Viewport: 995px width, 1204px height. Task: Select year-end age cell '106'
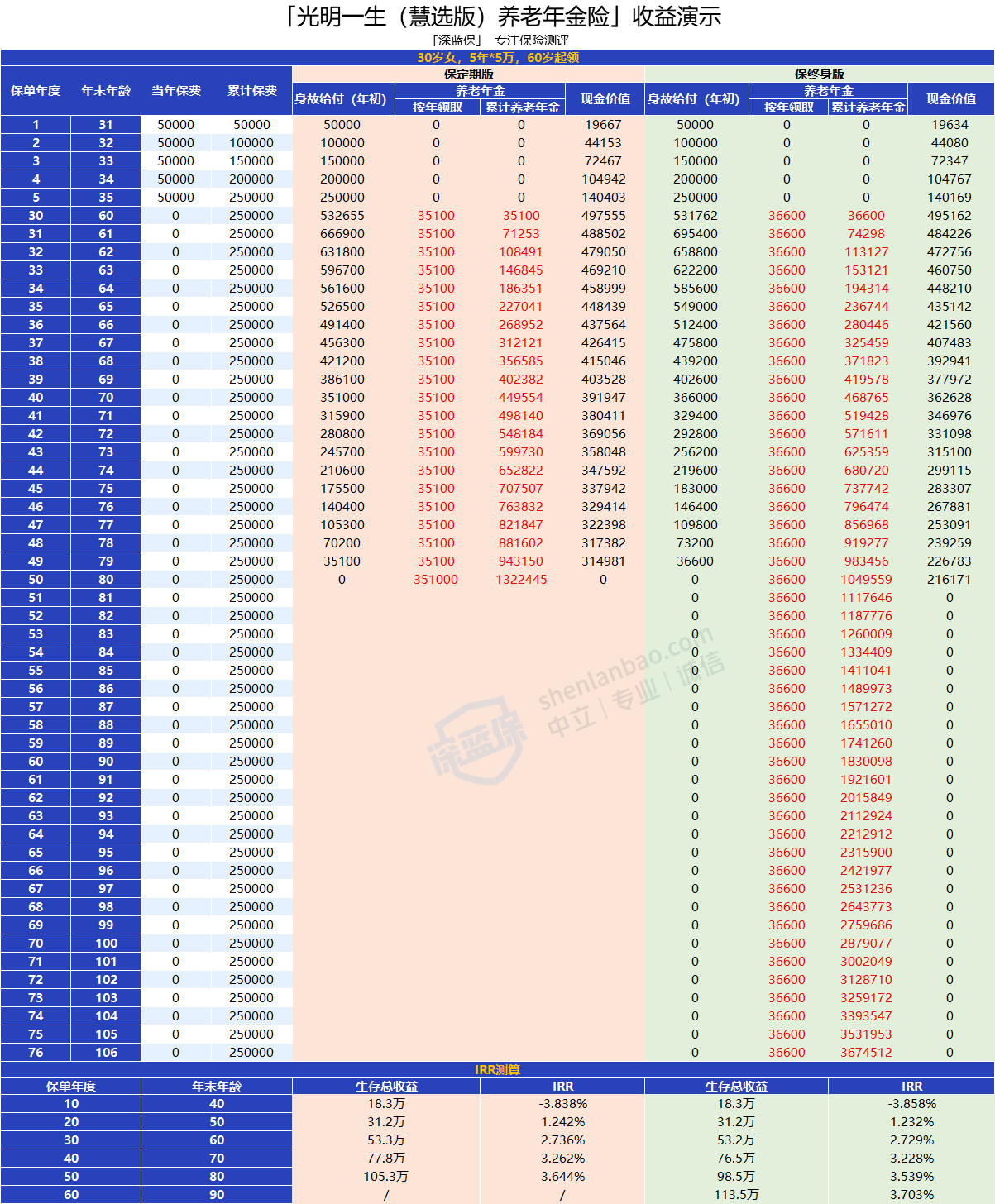click(x=106, y=1053)
